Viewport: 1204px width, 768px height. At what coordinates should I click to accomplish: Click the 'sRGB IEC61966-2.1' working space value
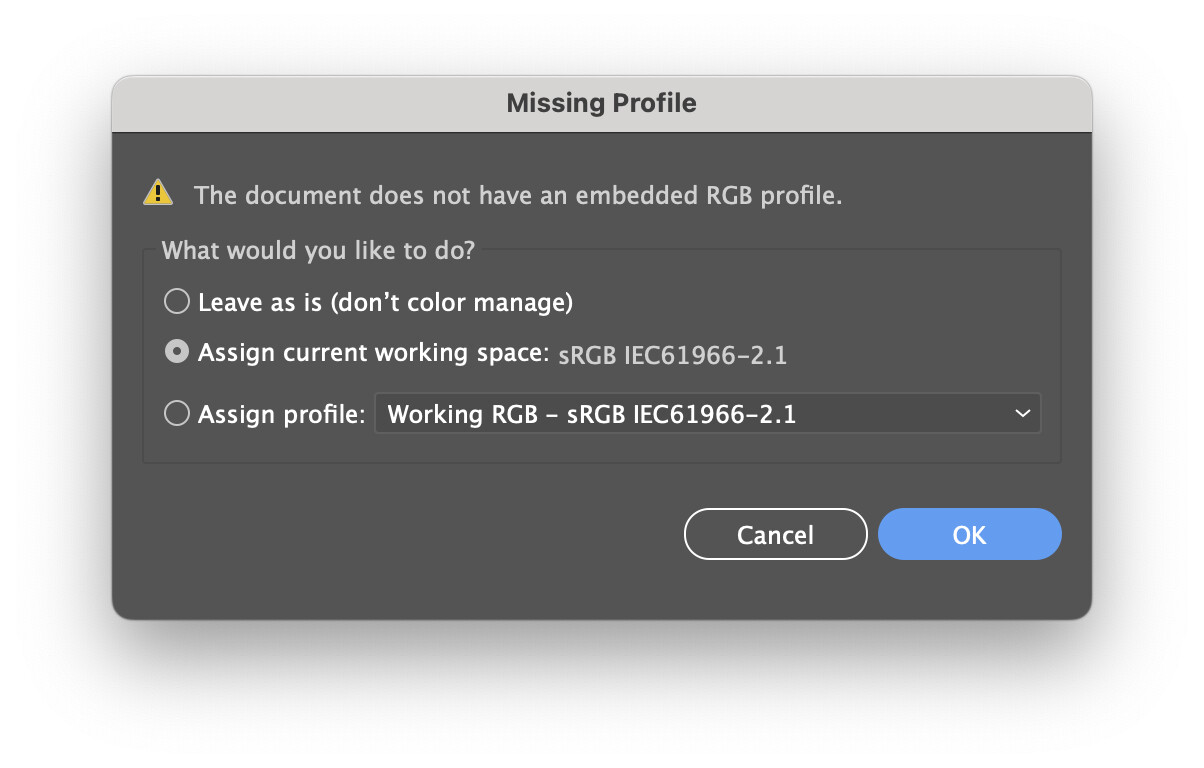(672, 355)
